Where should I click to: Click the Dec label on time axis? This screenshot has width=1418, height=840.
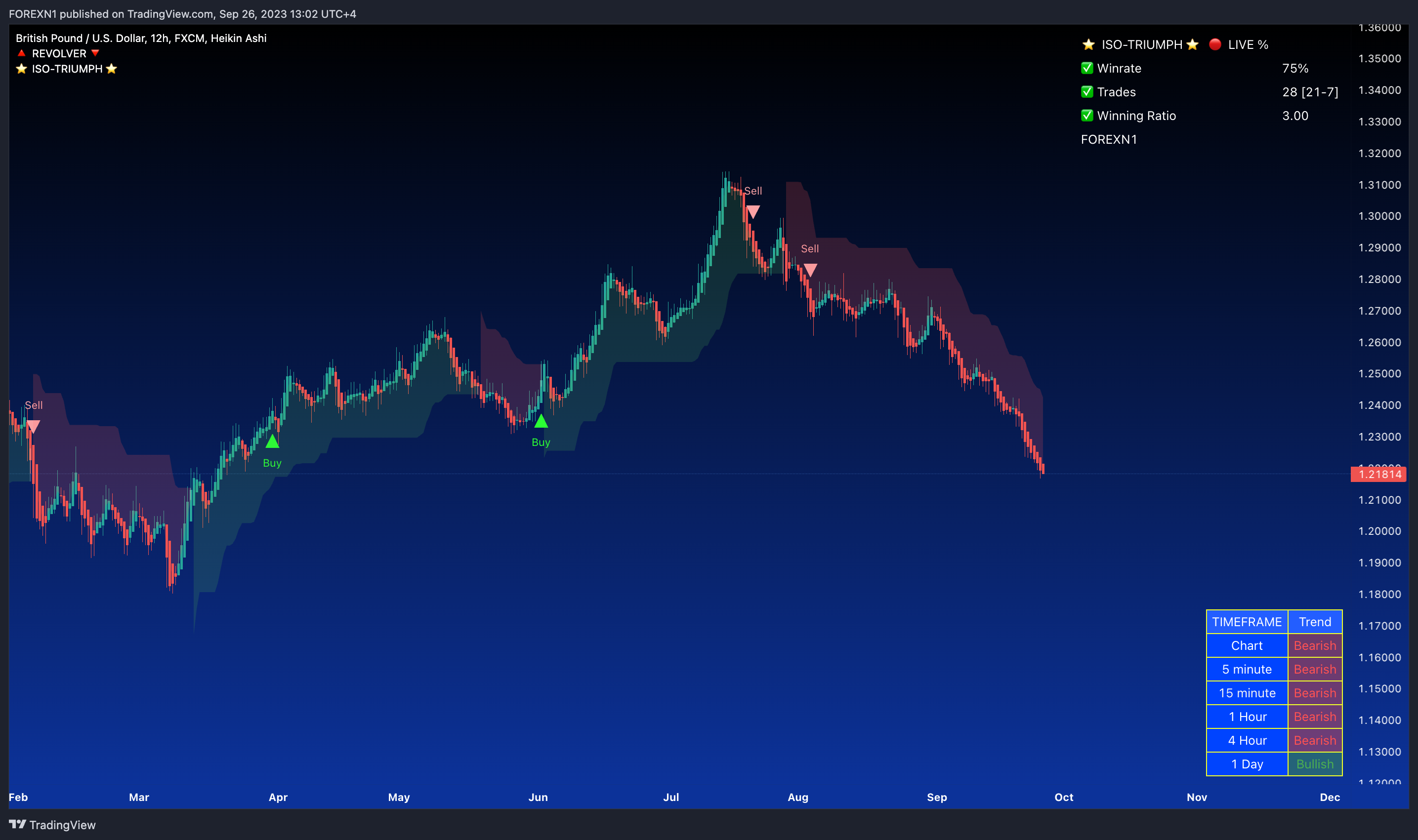point(1330,797)
